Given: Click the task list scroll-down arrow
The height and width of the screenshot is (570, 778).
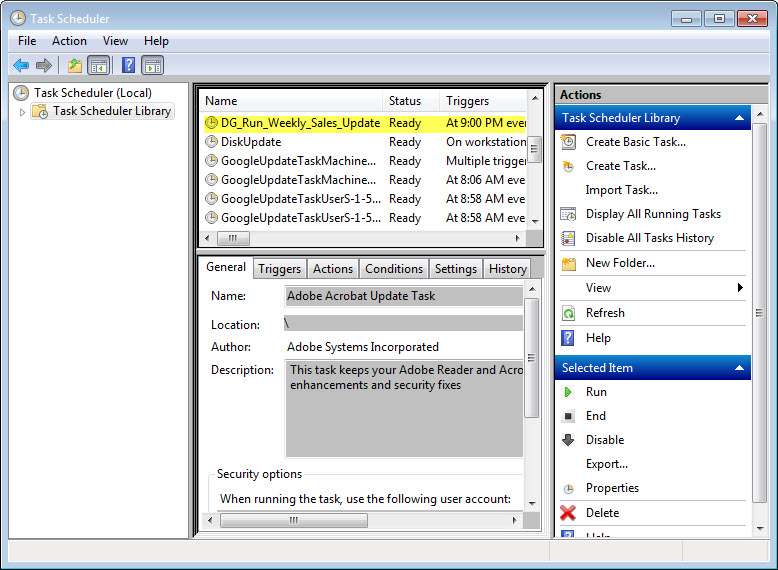Looking at the screenshot, I should click(x=535, y=221).
